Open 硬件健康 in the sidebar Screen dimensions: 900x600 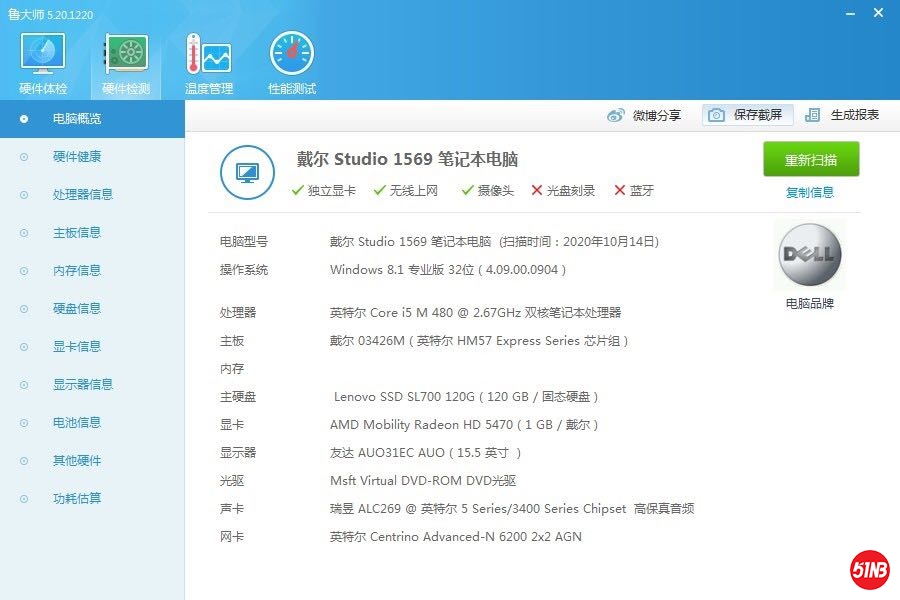[x=77, y=157]
